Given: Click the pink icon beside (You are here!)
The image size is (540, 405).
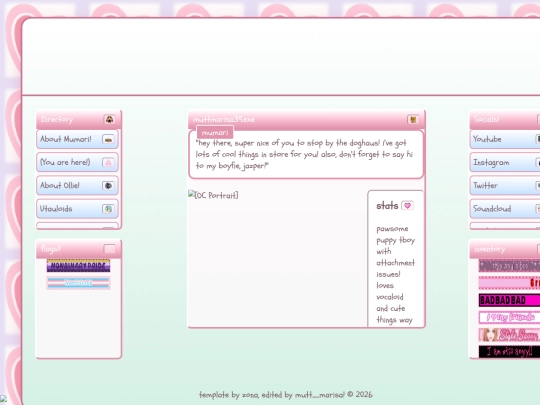Looking at the screenshot, I should 108,163.
